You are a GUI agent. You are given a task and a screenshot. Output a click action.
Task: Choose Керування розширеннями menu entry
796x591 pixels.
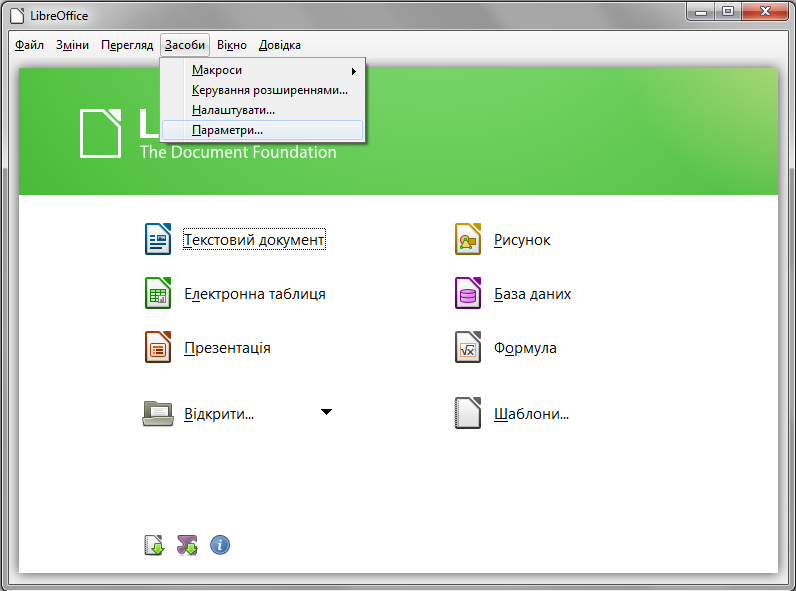click(262, 90)
